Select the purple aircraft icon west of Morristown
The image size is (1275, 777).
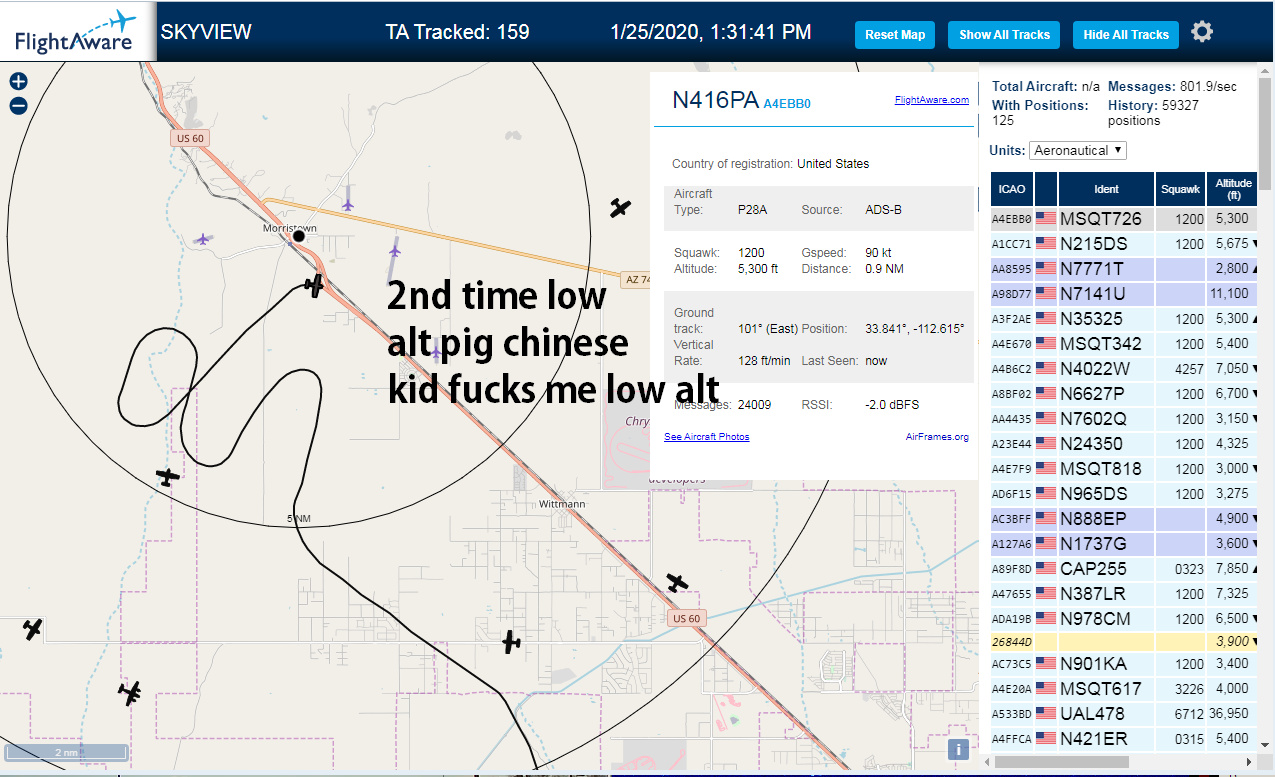coord(203,239)
